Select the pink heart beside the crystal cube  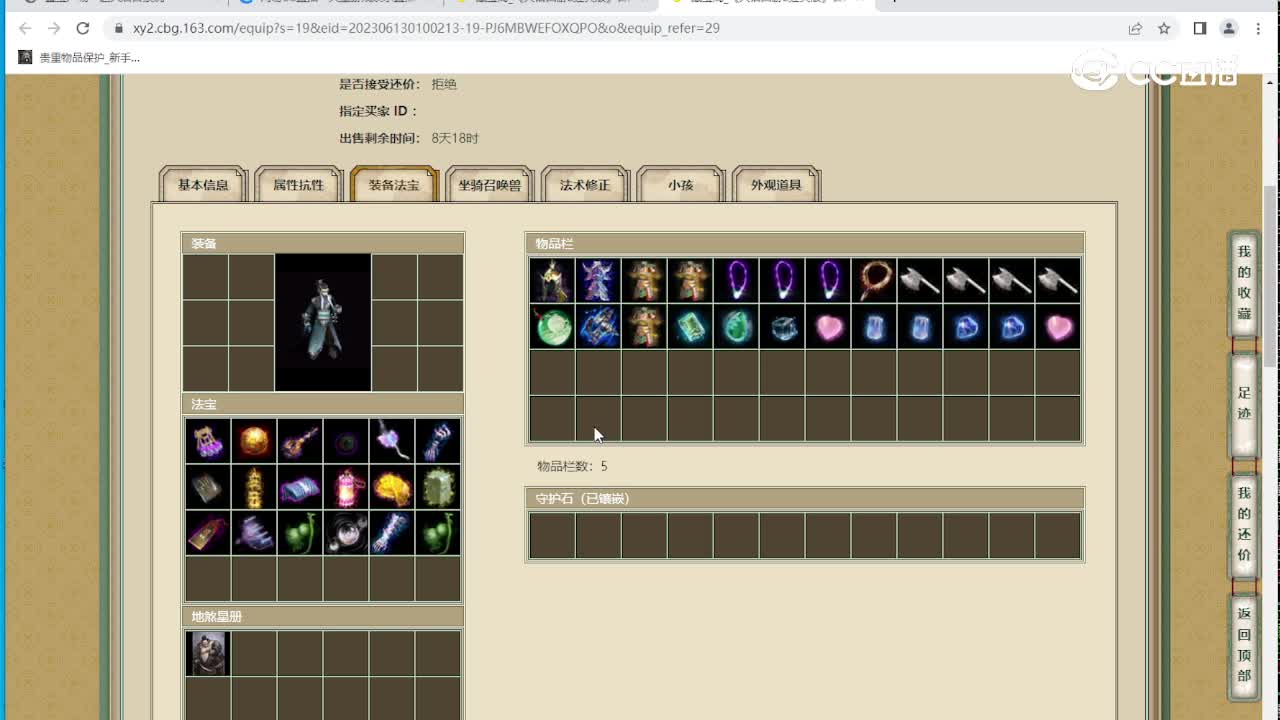828,327
